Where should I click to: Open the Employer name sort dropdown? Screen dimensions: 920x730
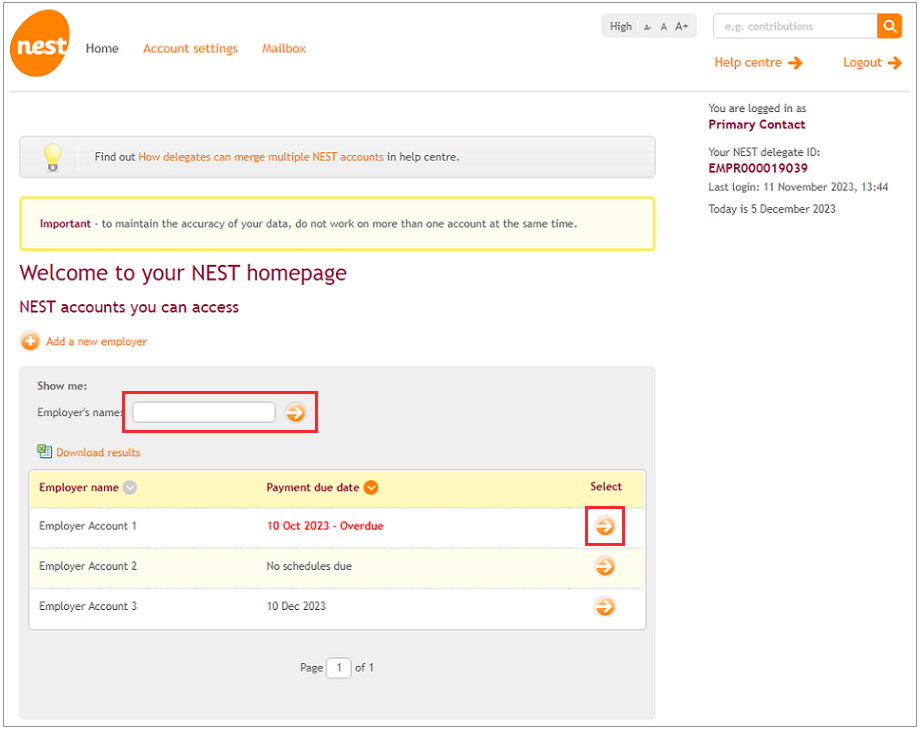tap(131, 487)
